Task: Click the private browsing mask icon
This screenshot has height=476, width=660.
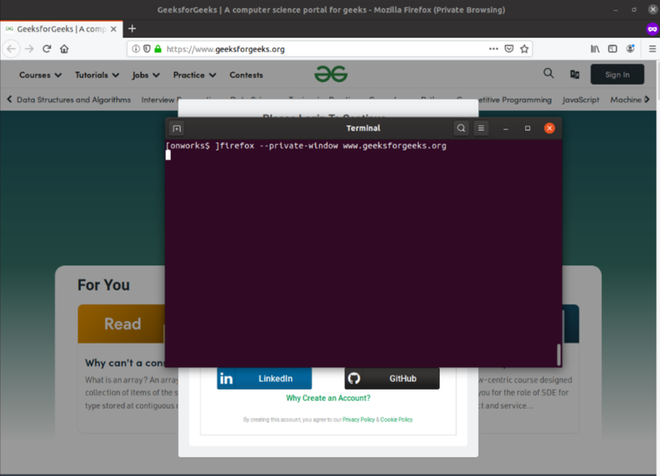Action: click(x=652, y=29)
